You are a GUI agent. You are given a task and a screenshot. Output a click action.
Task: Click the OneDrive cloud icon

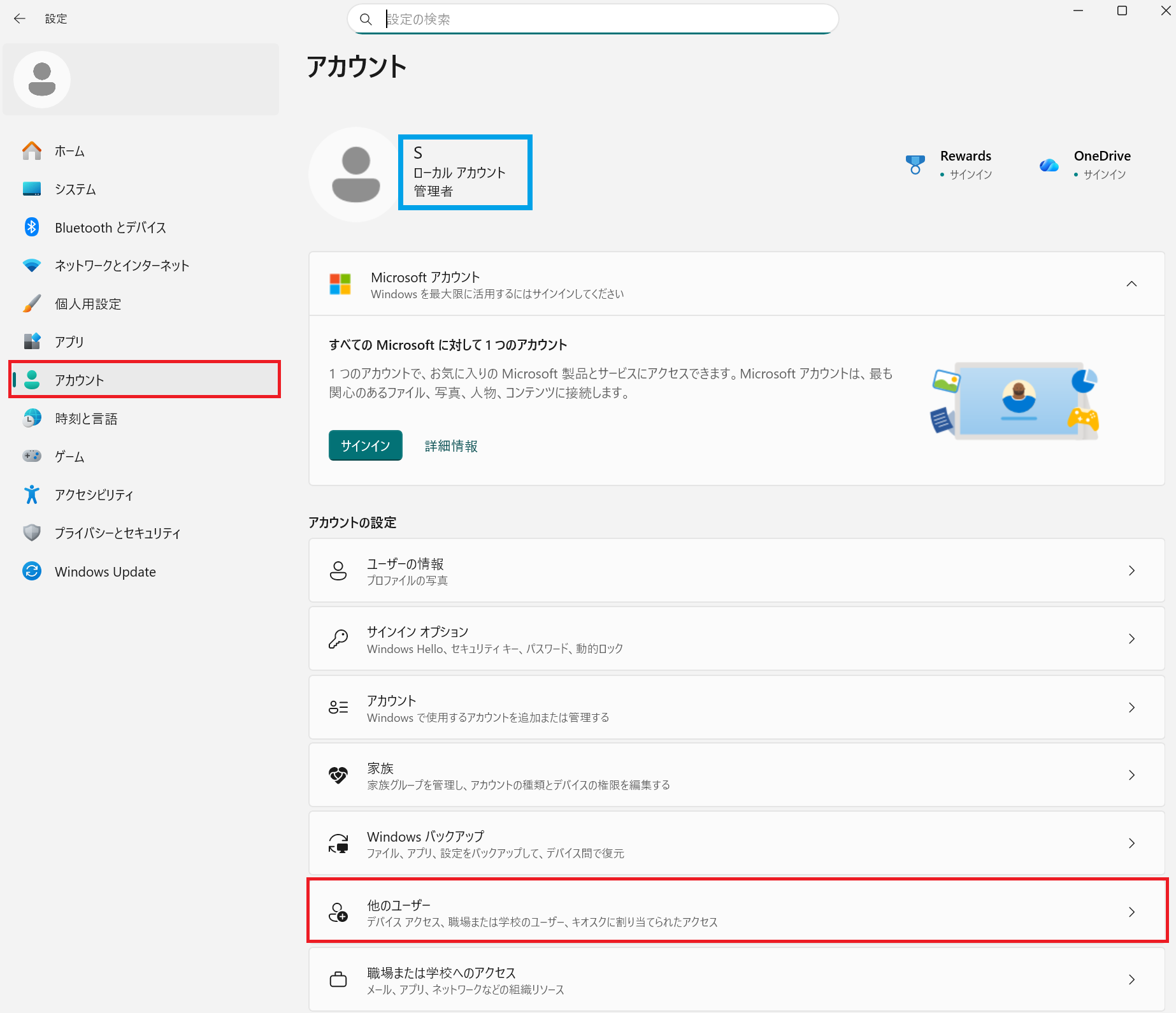tap(1049, 164)
